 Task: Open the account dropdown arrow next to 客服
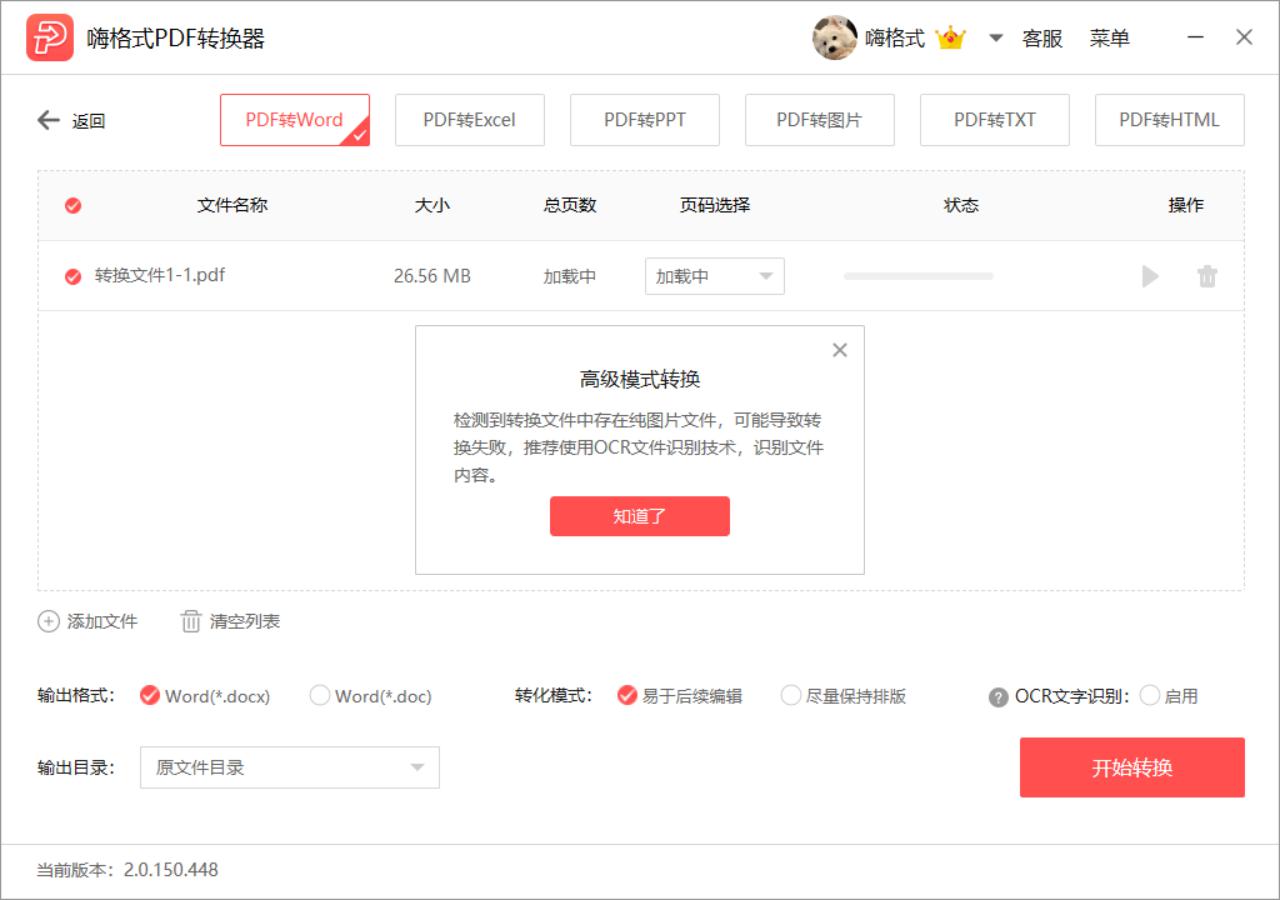pos(995,38)
